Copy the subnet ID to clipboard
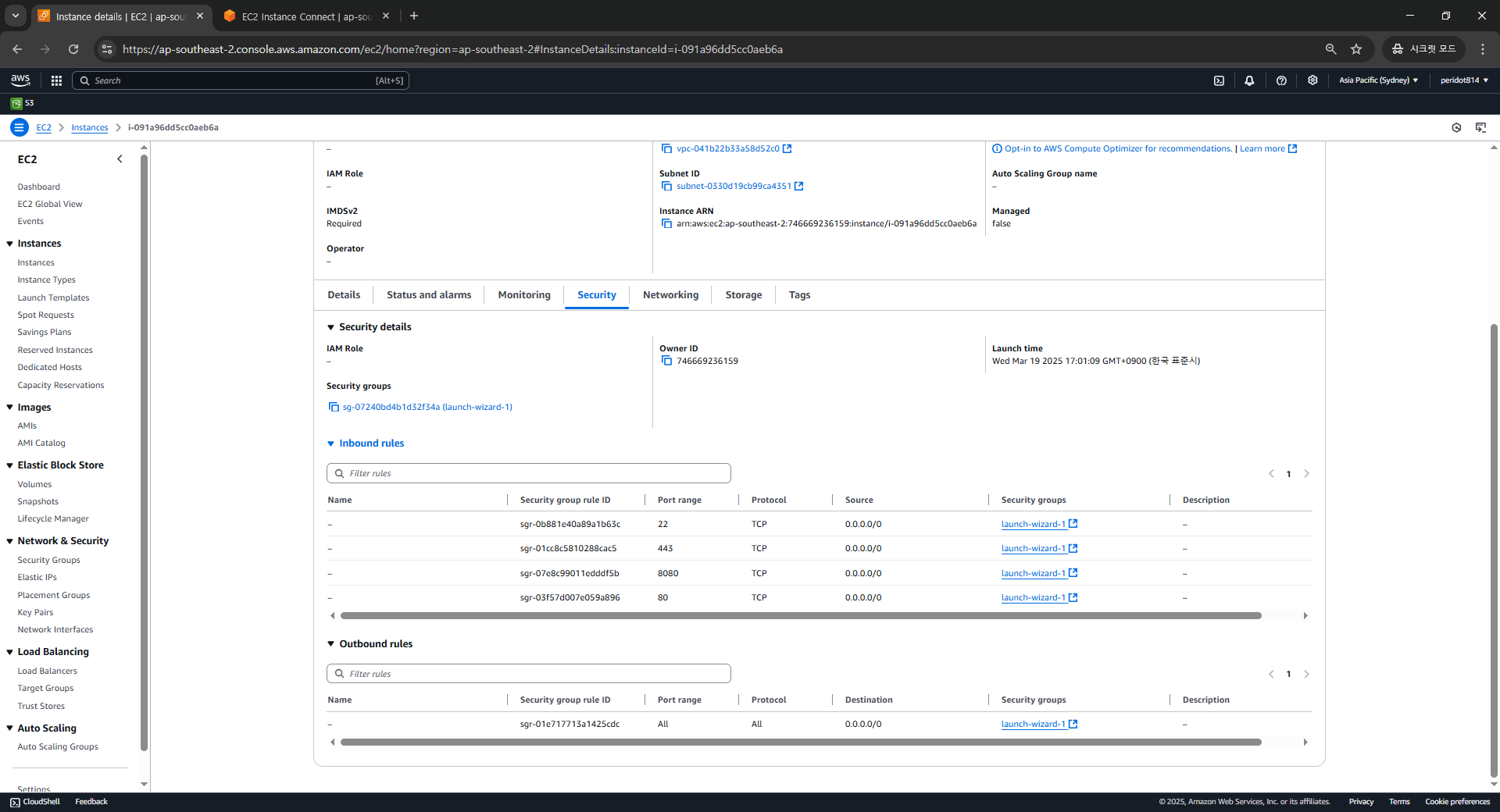The image size is (1500, 812). tap(666, 186)
